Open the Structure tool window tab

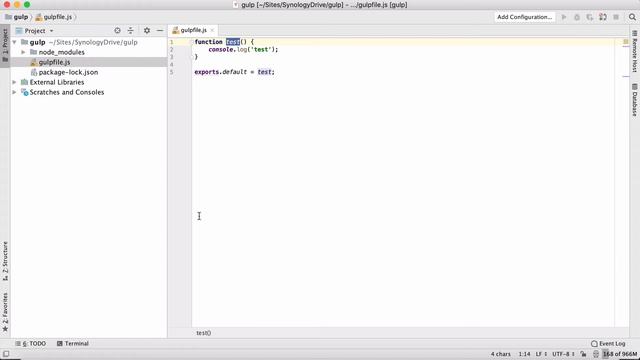[5, 261]
